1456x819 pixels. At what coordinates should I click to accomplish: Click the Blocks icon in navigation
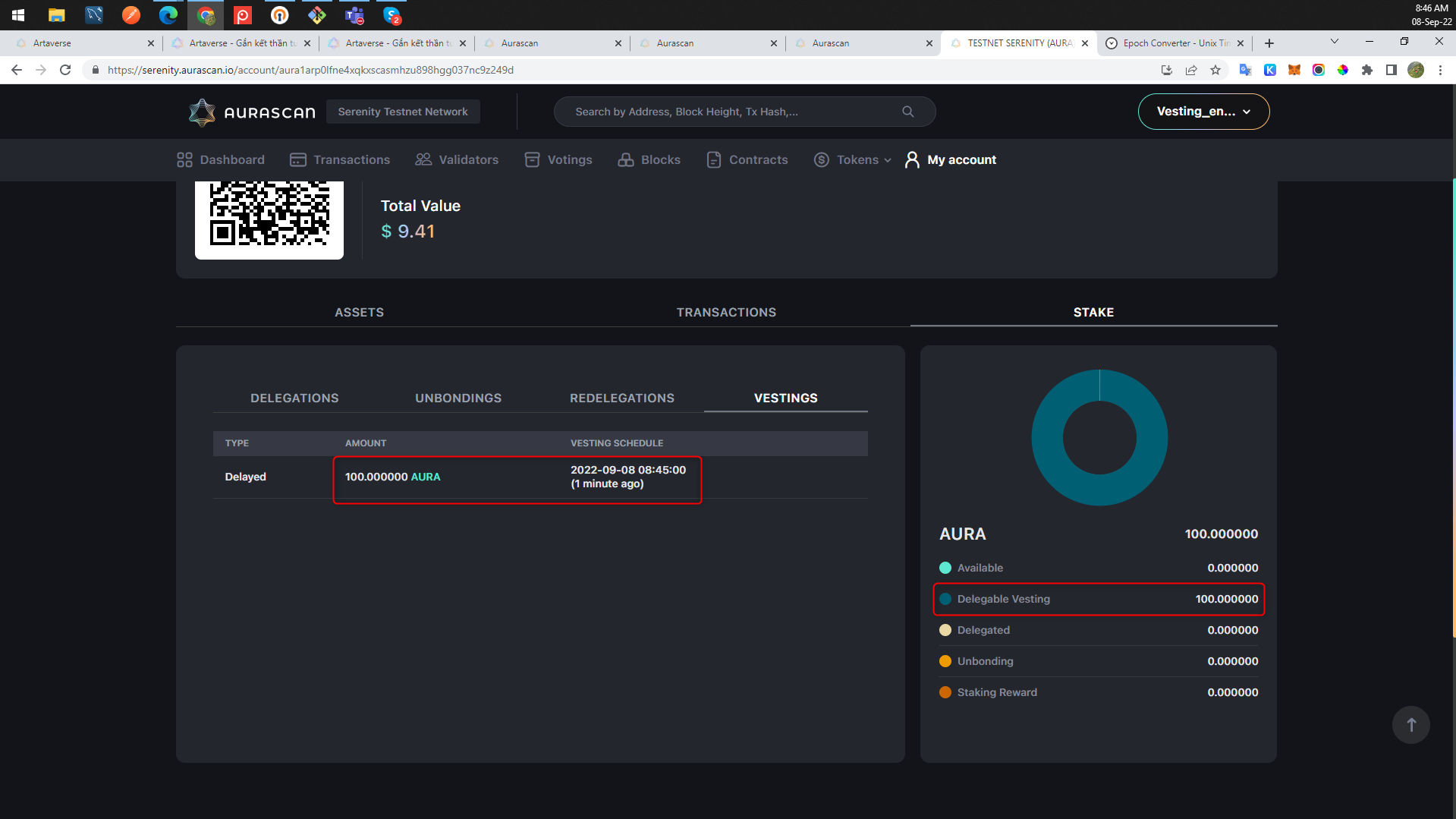click(625, 159)
